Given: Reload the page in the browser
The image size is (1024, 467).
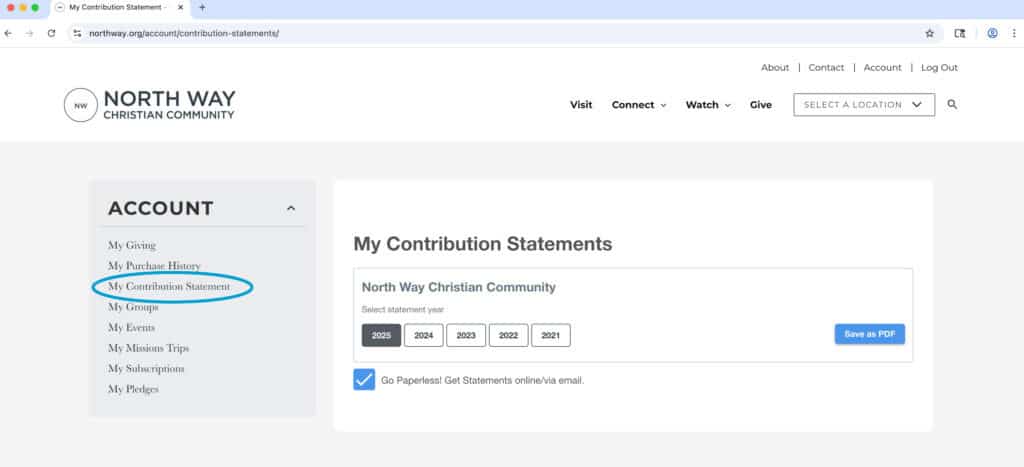Looking at the screenshot, I should click(x=51, y=33).
